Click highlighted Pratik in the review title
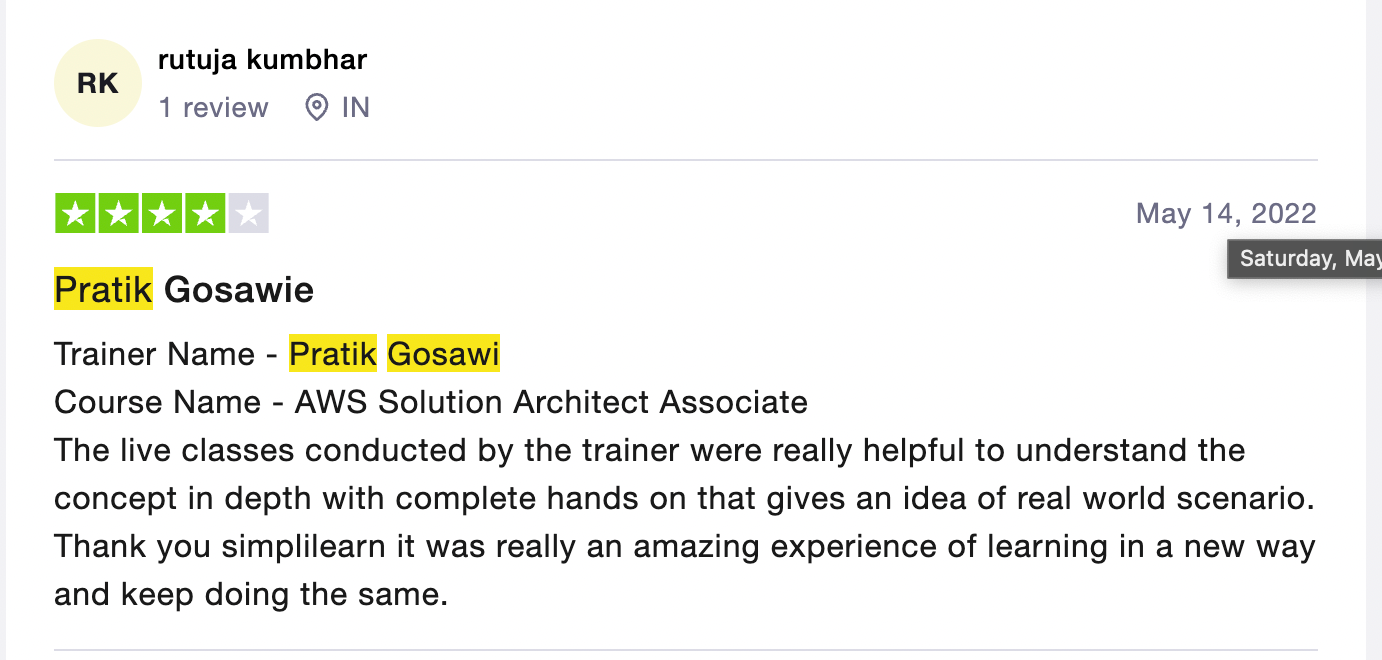The image size is (1382, 660). [103, 290]
